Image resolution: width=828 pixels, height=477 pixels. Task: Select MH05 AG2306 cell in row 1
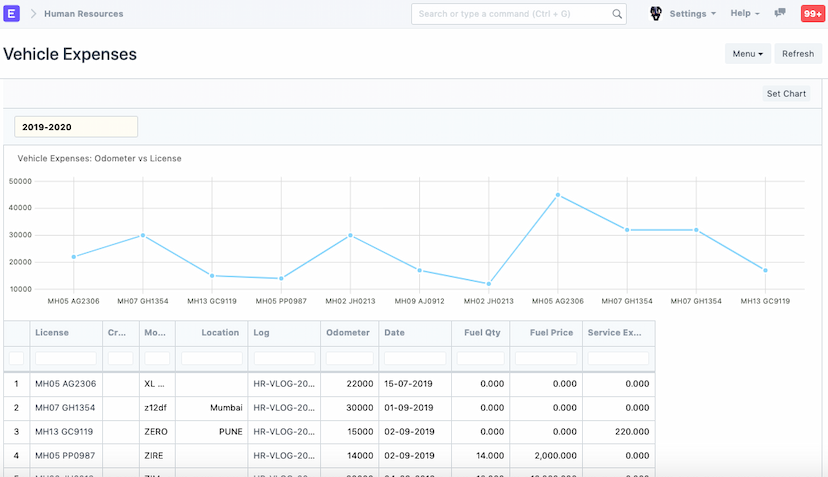pyautogui.click(x=66, y=384)
